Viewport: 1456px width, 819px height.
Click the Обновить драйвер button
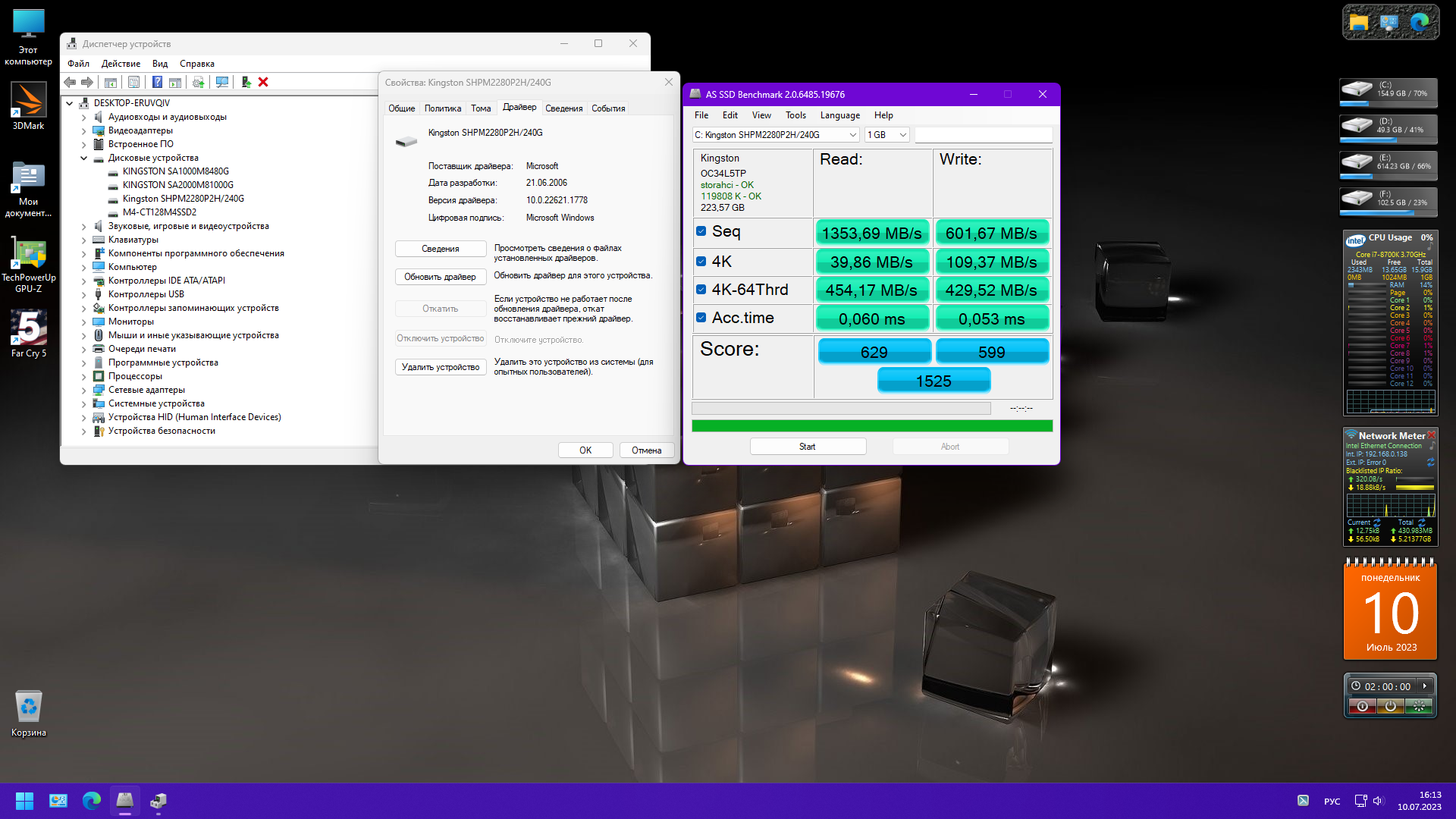440,277
